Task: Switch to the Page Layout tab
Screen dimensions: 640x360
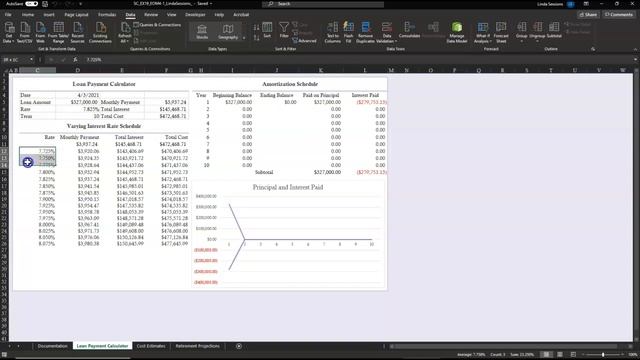Action: pyautogui.click(x=76, y=15)
